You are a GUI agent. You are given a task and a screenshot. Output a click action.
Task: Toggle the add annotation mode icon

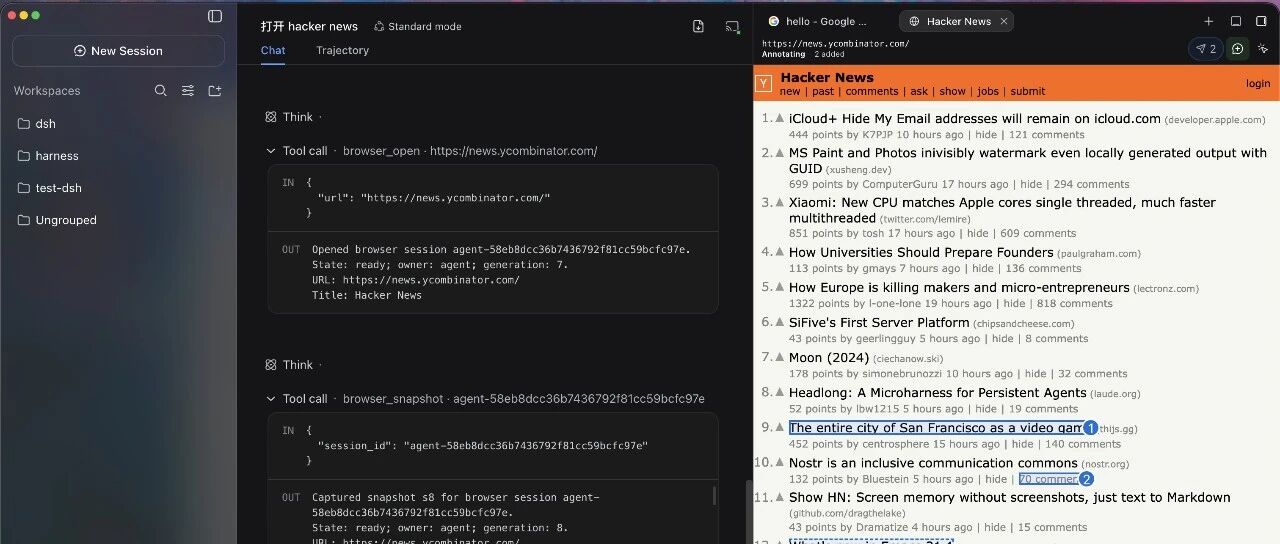1238,49
